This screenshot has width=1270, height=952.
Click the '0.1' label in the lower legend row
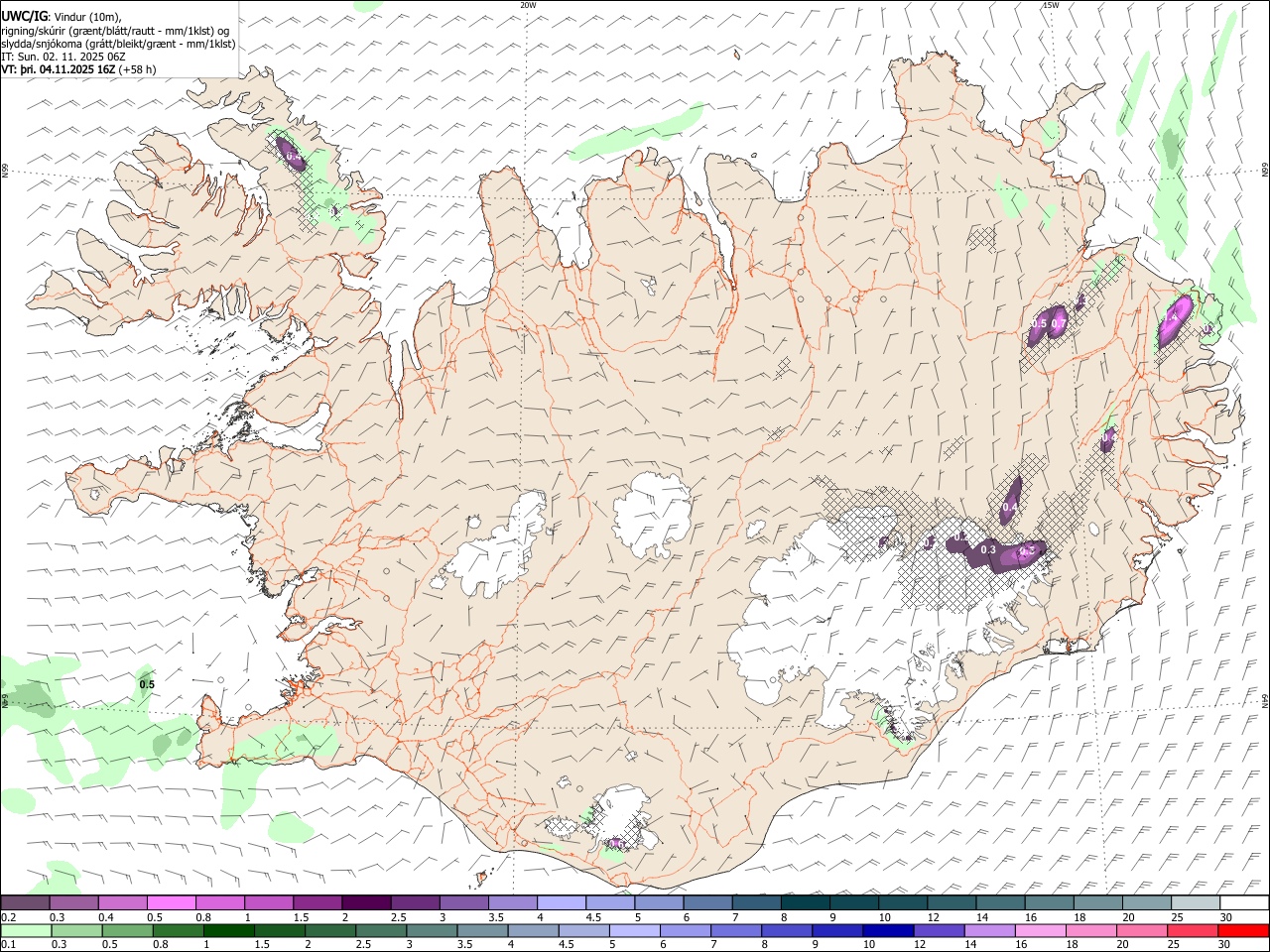[10, 945]
